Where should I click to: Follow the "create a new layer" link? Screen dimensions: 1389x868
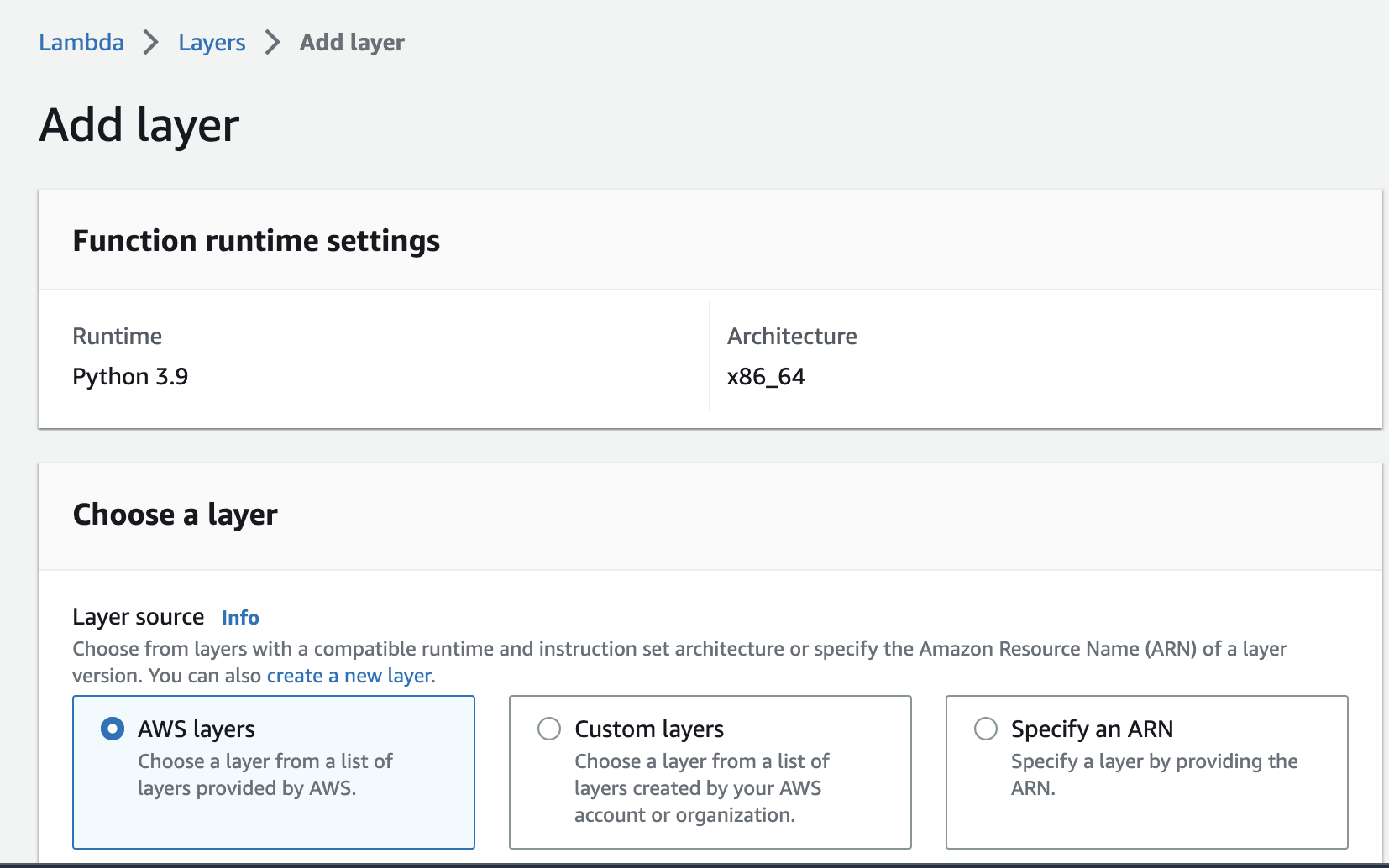pyautogui.click(x=349, y=676)
